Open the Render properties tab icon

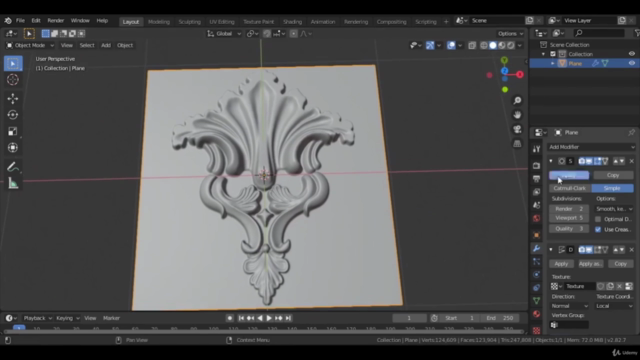536,166
